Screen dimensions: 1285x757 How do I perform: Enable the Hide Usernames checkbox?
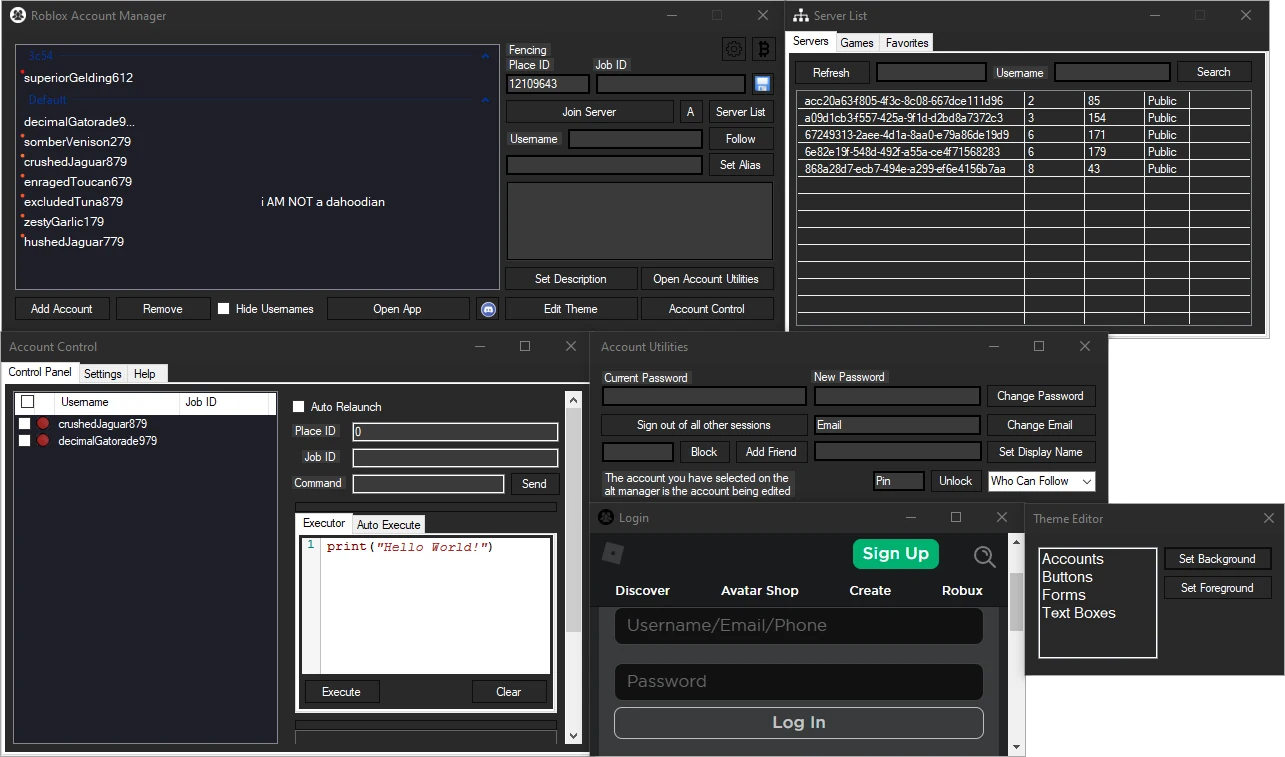(222, 308)
